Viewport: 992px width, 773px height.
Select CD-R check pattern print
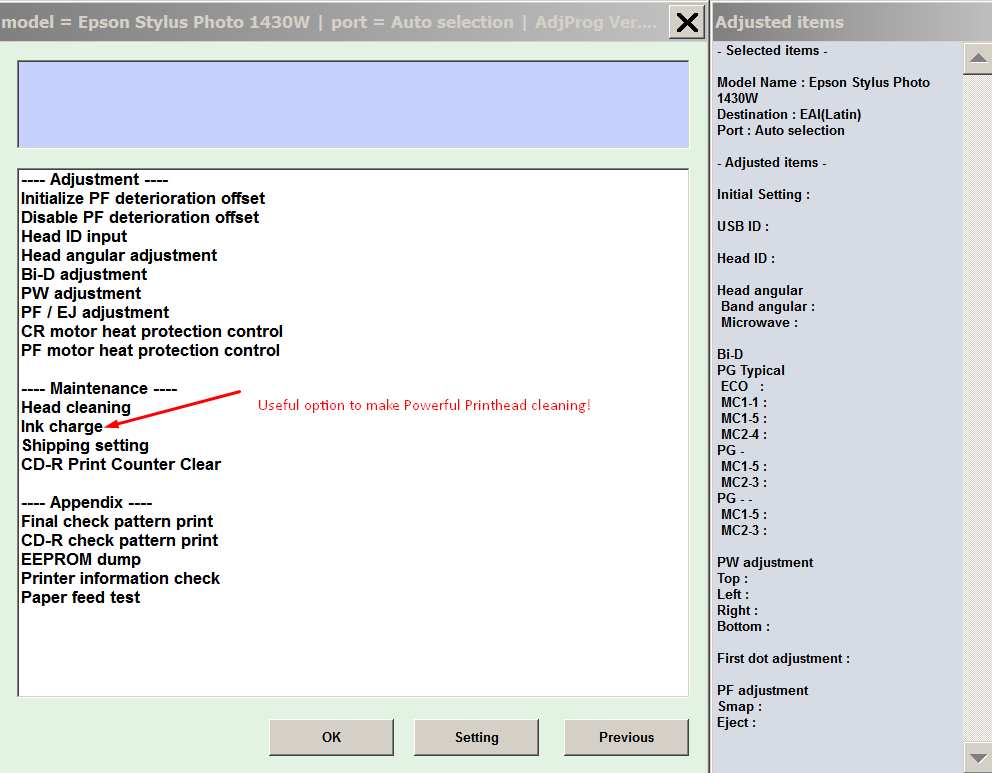(x=120, y=540)
